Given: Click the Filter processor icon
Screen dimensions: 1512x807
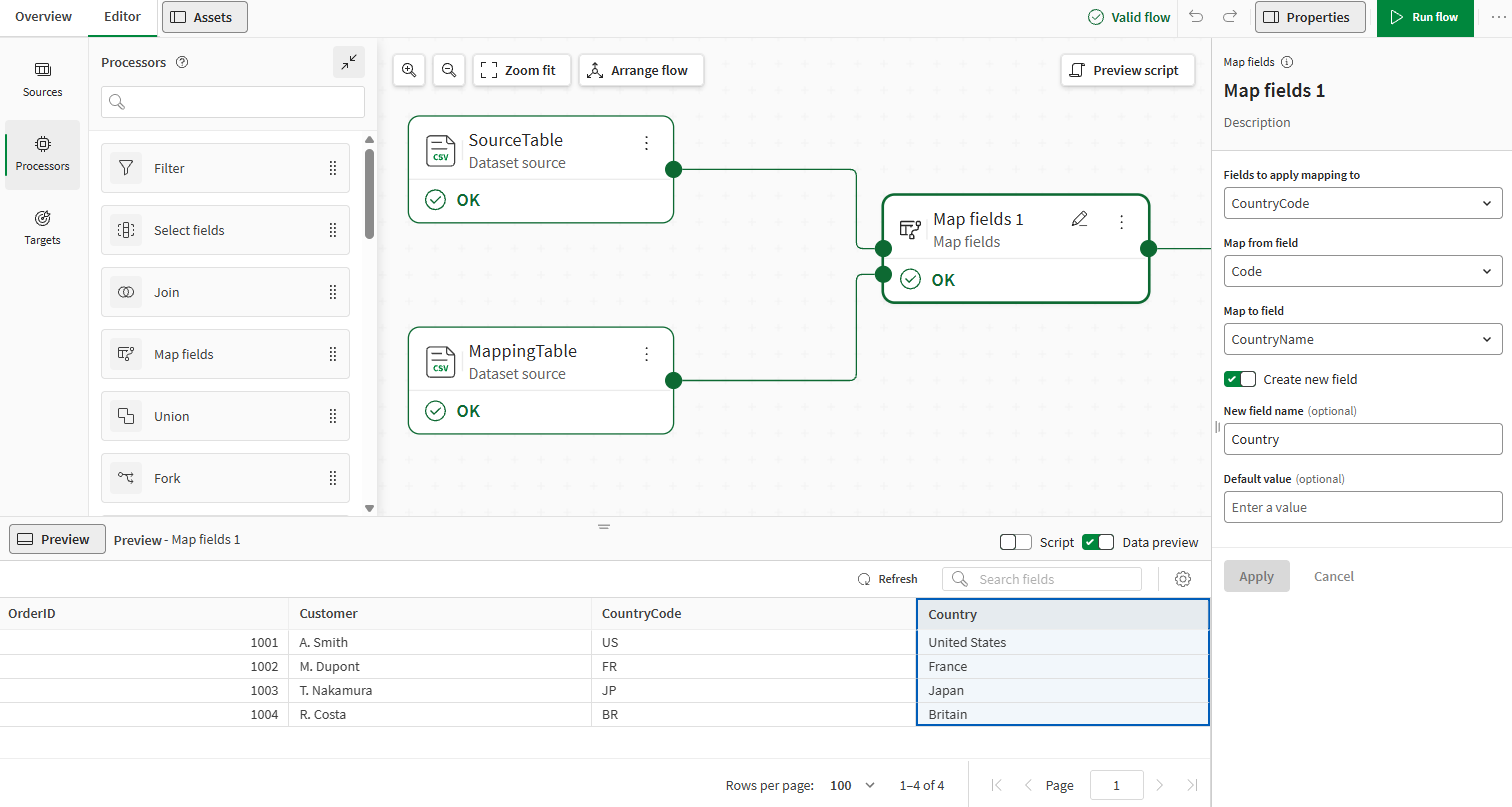Looking at the screenshot, I should [126, 168].
